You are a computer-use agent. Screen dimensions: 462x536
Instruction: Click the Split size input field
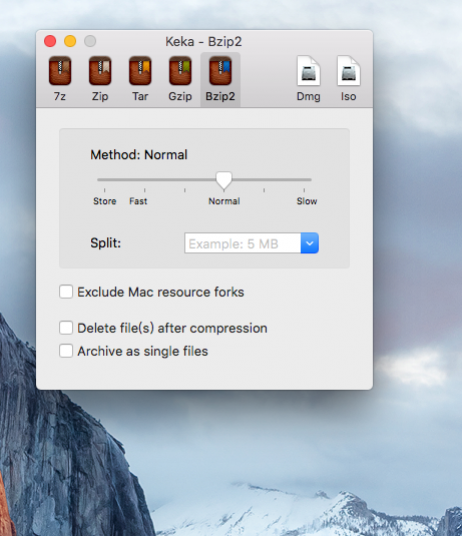pyautogui.click(x=243, y=243)
